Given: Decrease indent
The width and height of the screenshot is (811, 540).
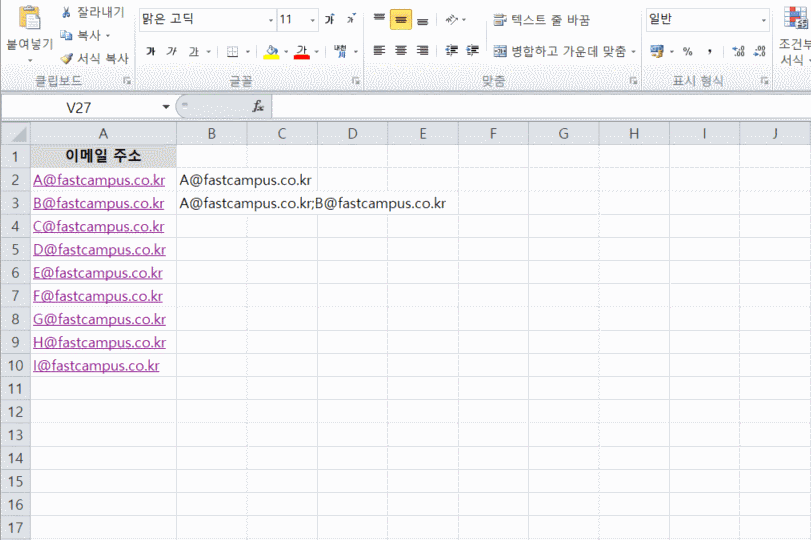Looking at the screenshot, I should 452,51.
